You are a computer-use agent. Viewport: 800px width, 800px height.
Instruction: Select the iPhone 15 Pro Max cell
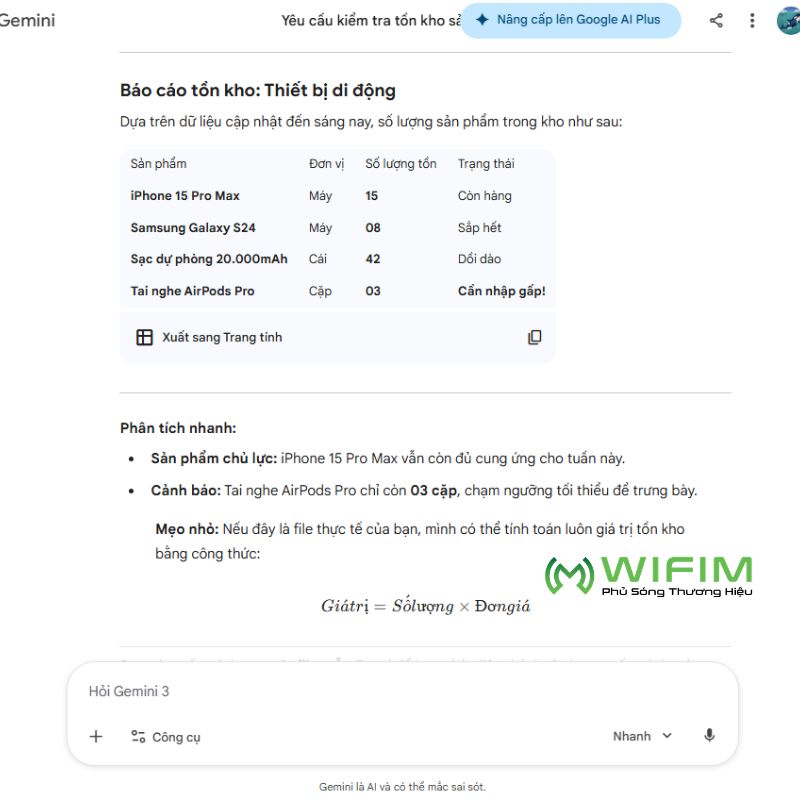coord(185,196)
